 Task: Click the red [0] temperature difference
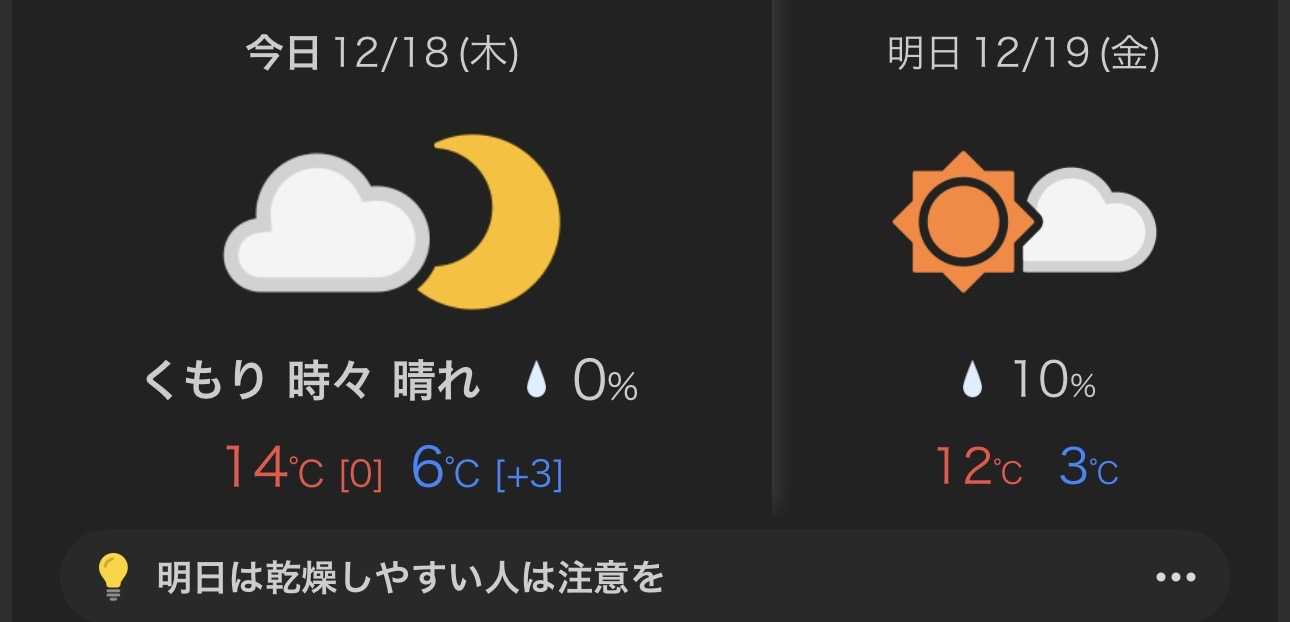pos(361,475)
